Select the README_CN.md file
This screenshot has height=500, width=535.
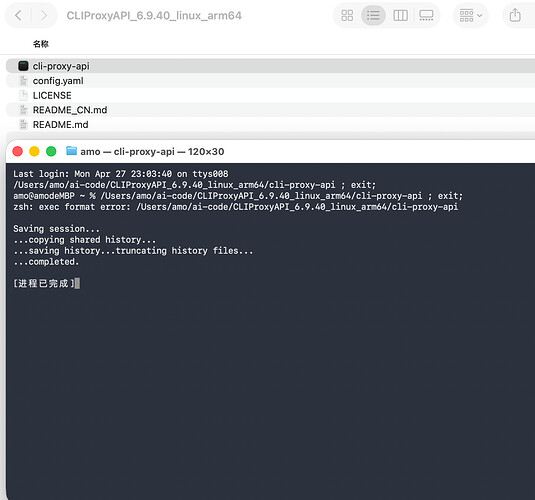[x=270, y=110]
